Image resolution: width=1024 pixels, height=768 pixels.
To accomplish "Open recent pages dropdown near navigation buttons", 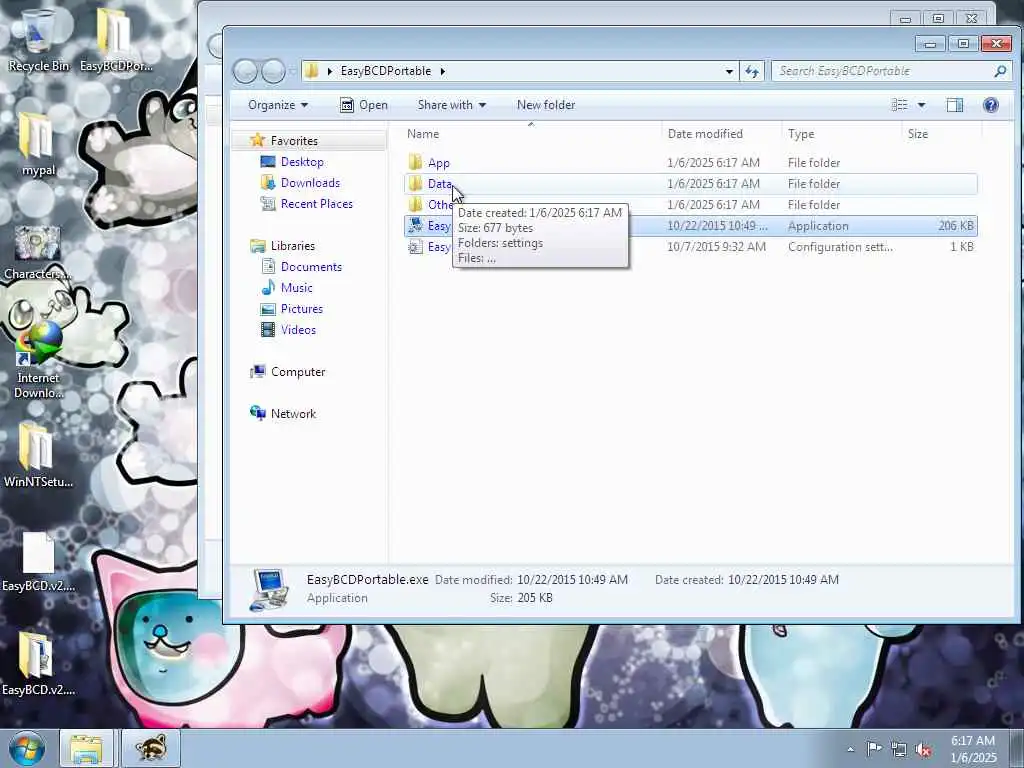I will pyautogui.click(x=292, y=71).
